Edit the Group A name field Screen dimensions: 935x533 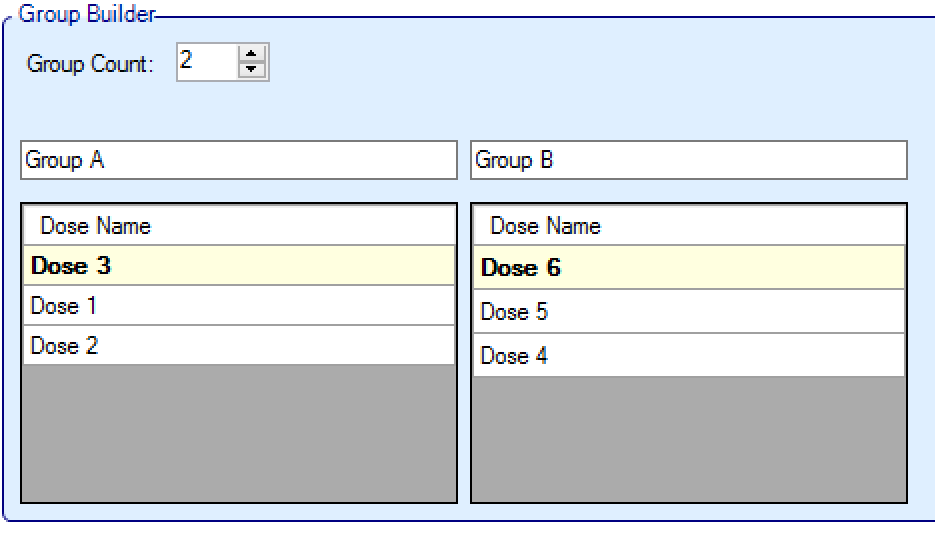(x=238, y=160)
